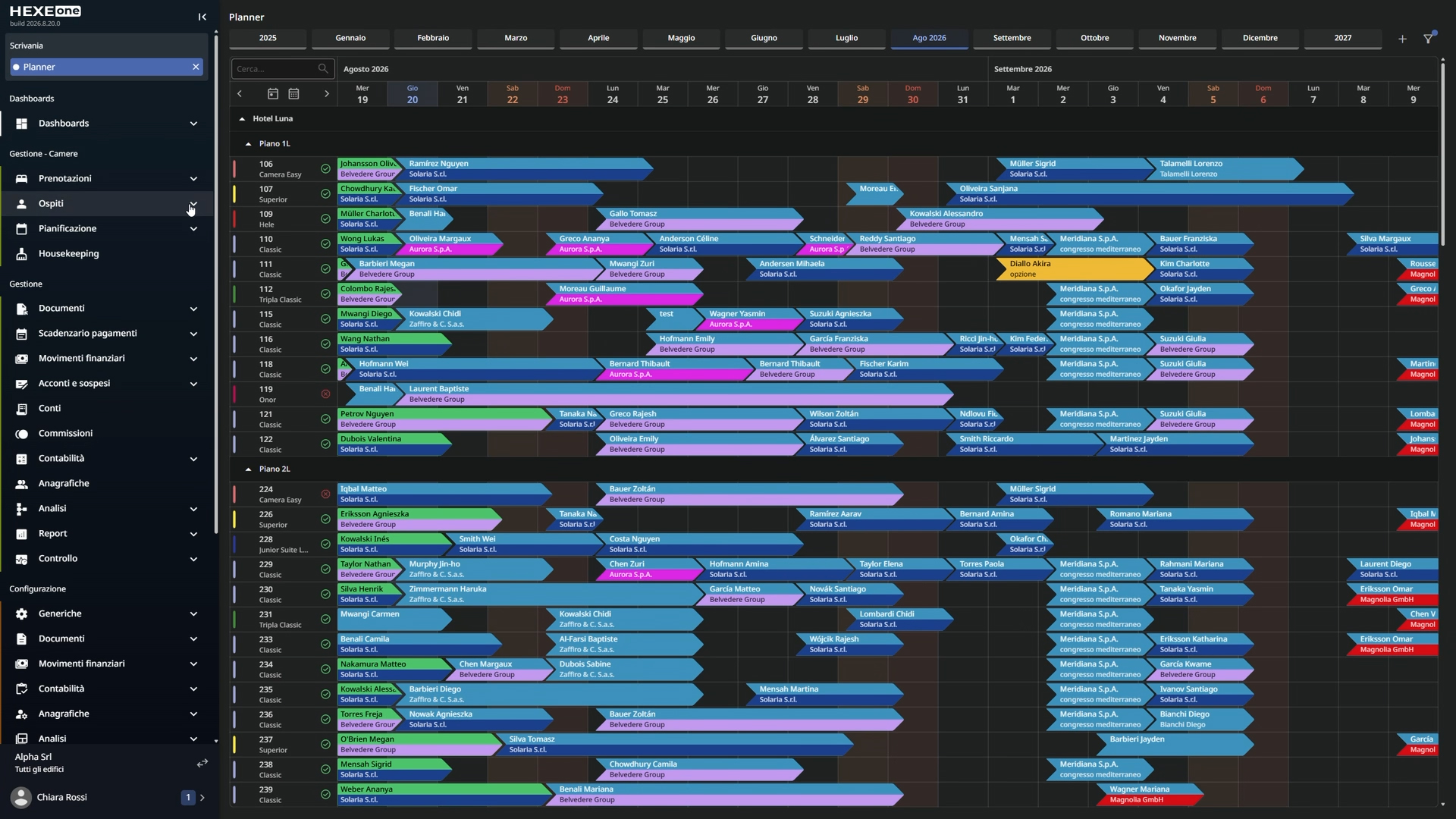Toggle the status check for room 106
The width and height of the screenshot is (1456, 819).
point(325,169)
